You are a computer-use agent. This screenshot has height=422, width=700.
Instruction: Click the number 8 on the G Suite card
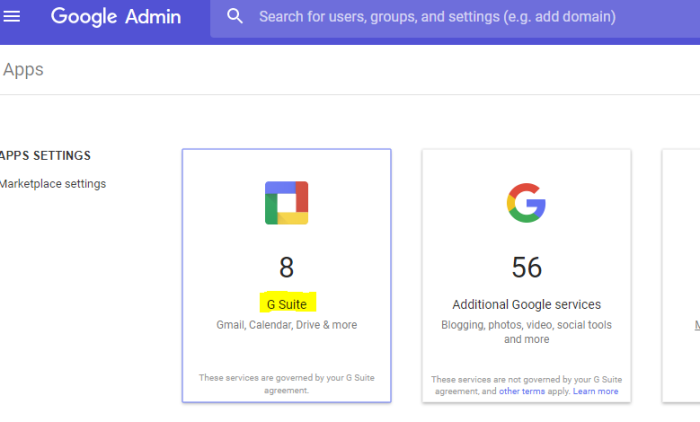[x=287, y=267]
